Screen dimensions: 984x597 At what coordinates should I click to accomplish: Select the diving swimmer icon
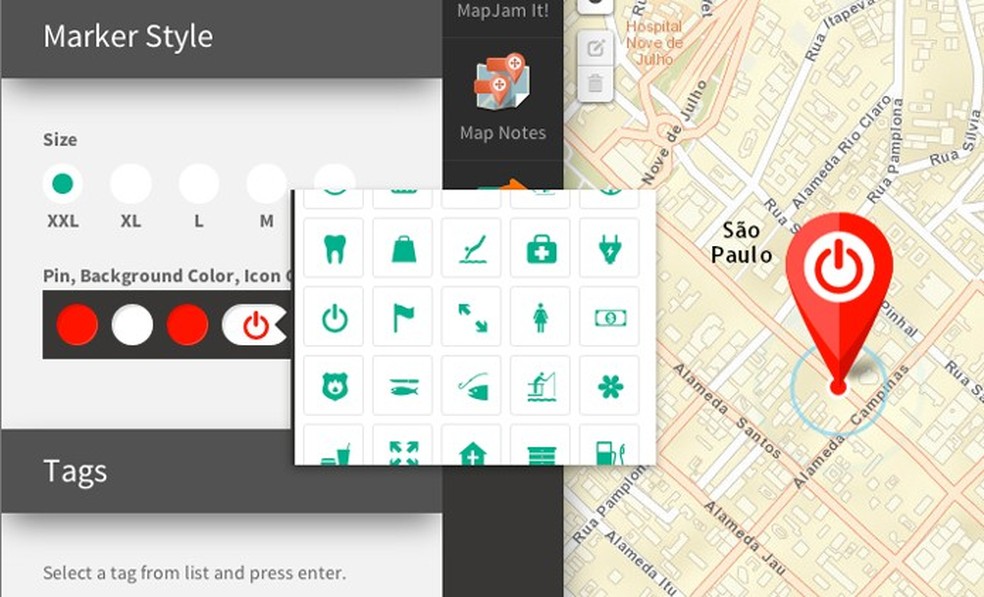pyautogui.click(x=472, y=249)
